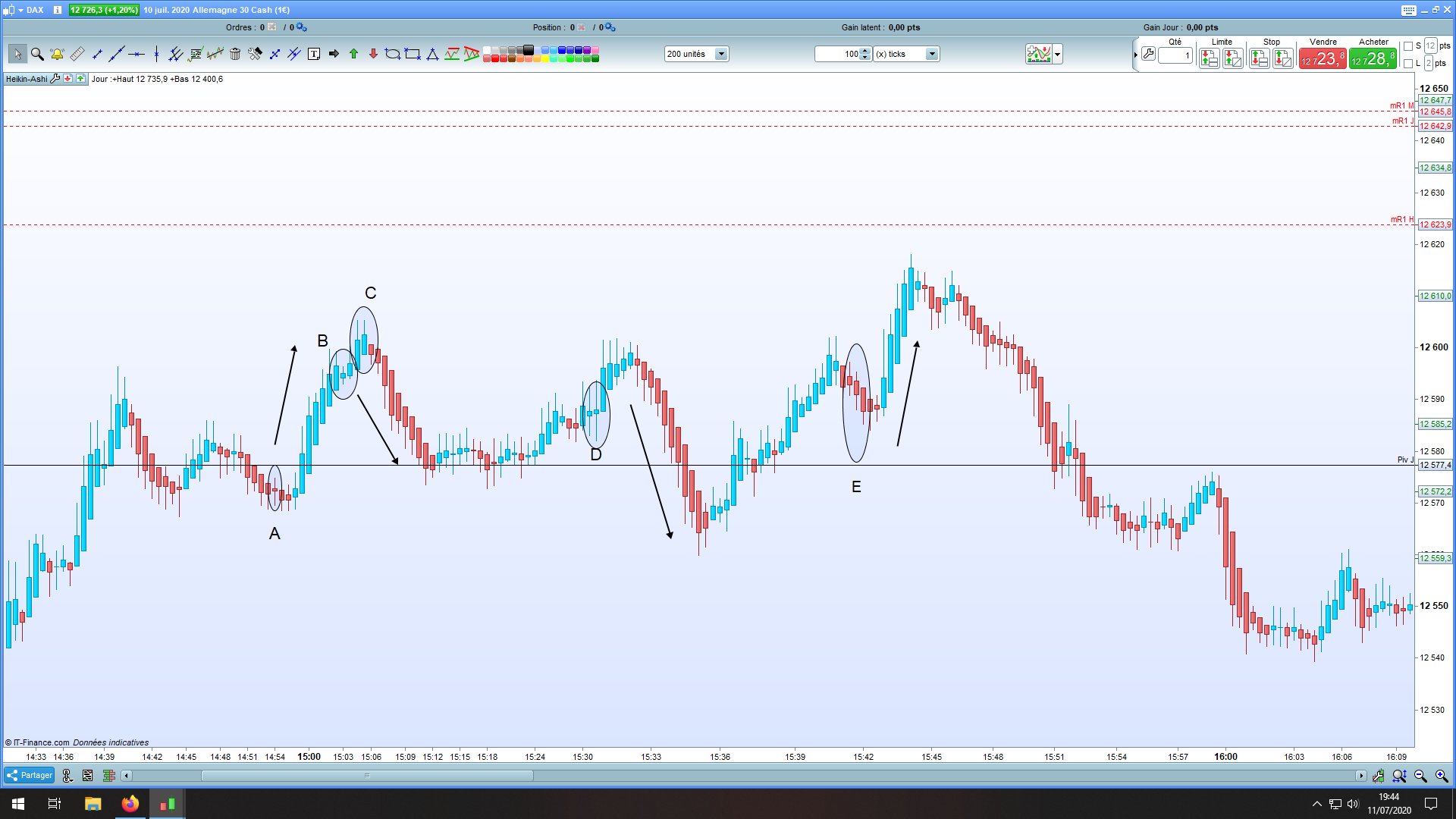The width and height of the screenshot is (1456, 819).
Task: Open Firefox from the Windows taskbar
Action: (x=130, y=804)
